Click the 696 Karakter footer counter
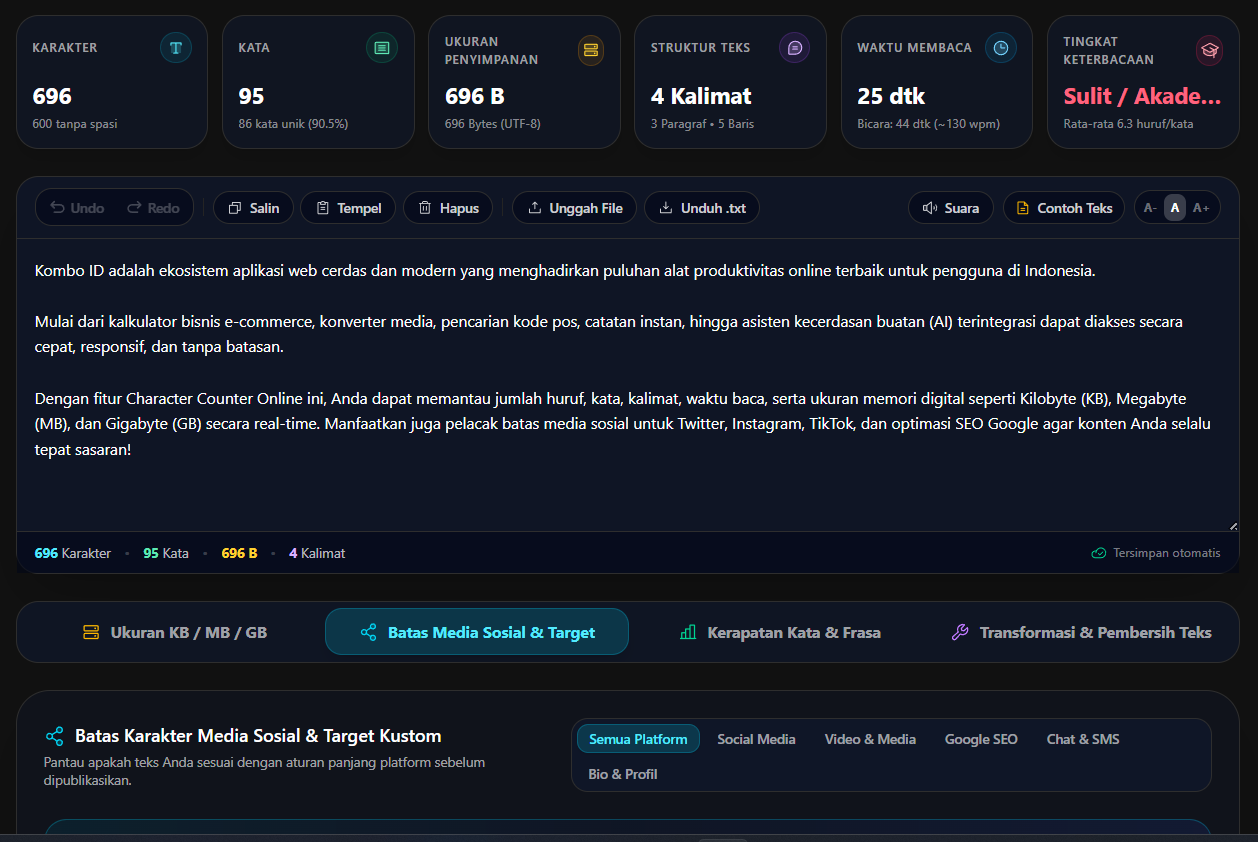Screen dimensions: 1258x842 72,553
